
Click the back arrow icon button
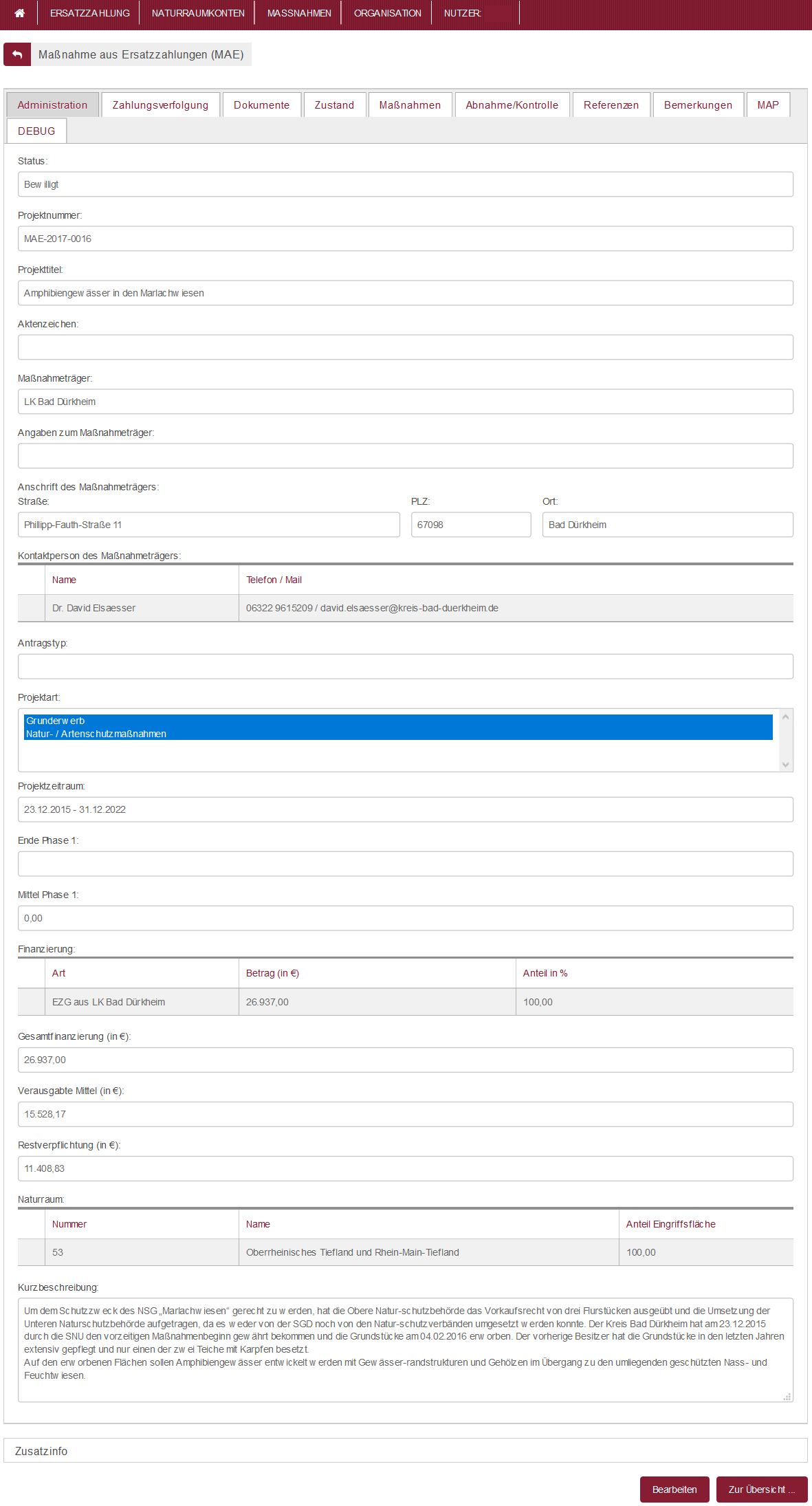17,54
